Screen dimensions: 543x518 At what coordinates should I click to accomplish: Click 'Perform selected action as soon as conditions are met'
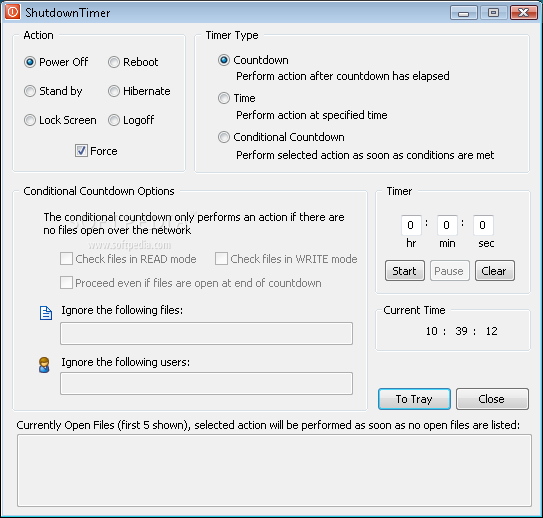click(365, 155)
